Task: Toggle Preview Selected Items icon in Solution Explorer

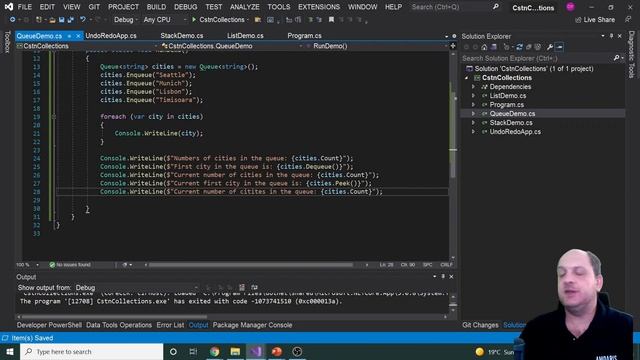Action: tap(559, 47)
